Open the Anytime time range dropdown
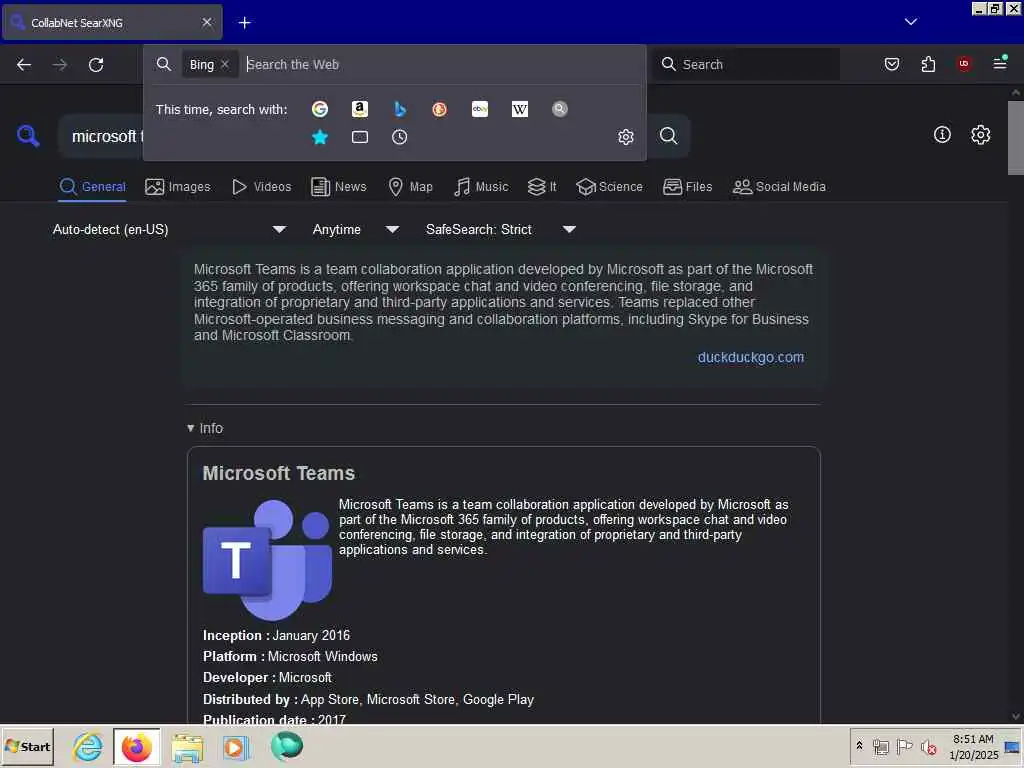 356,229
